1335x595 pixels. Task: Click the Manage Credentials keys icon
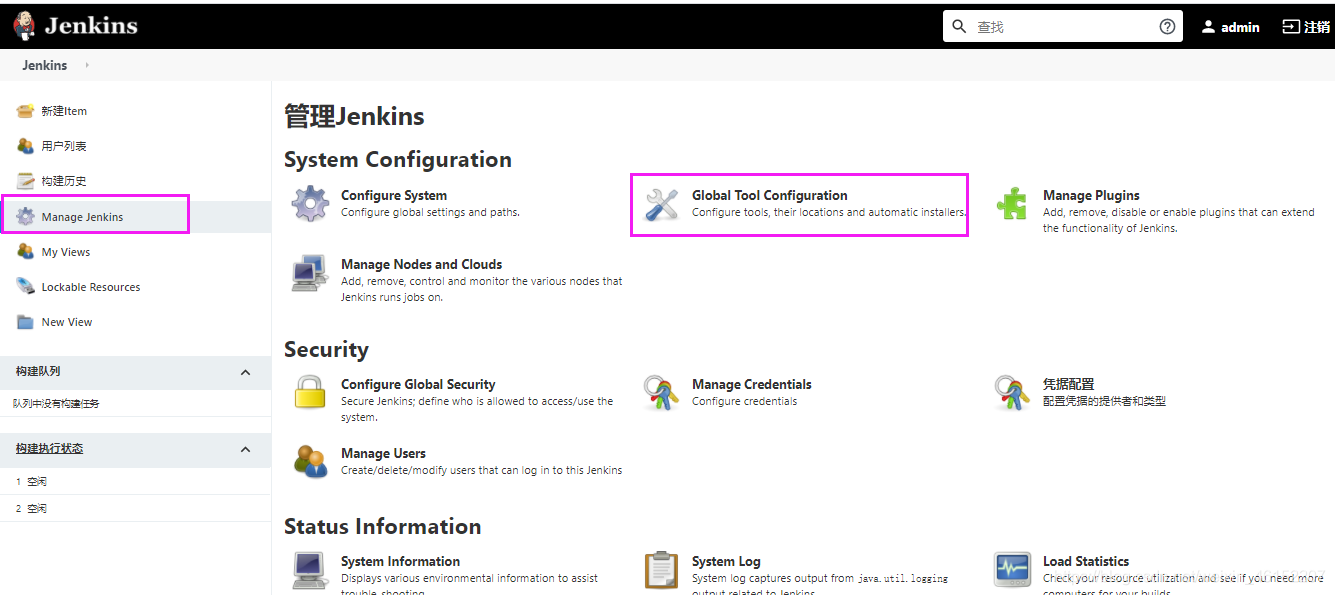click(661, 393)
